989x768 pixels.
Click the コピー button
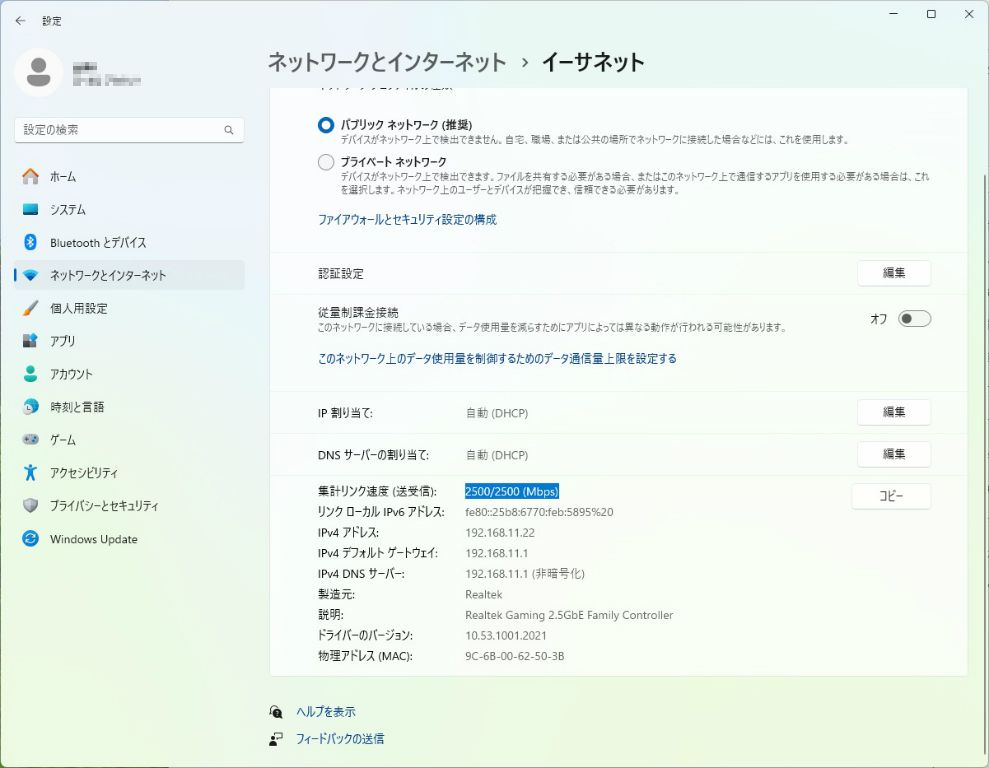890,496
